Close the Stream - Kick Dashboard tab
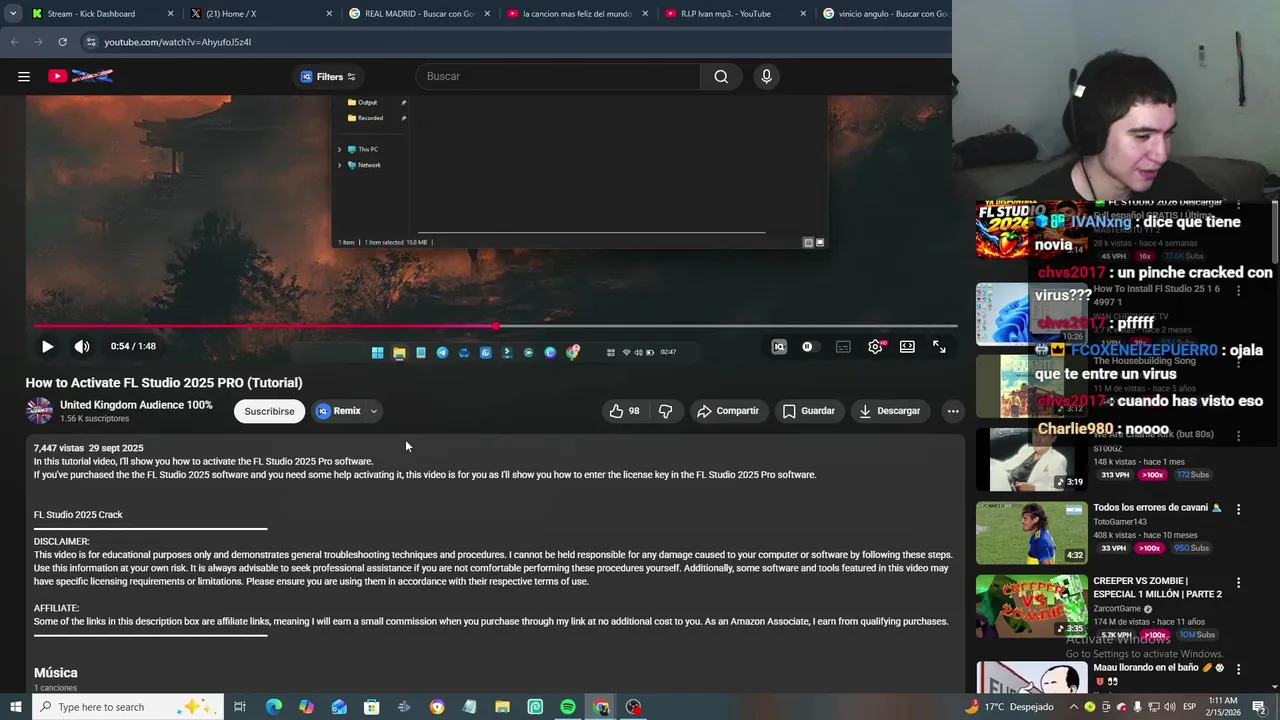The width and height of the screenshot is (1280, 720). click(170, 14)
